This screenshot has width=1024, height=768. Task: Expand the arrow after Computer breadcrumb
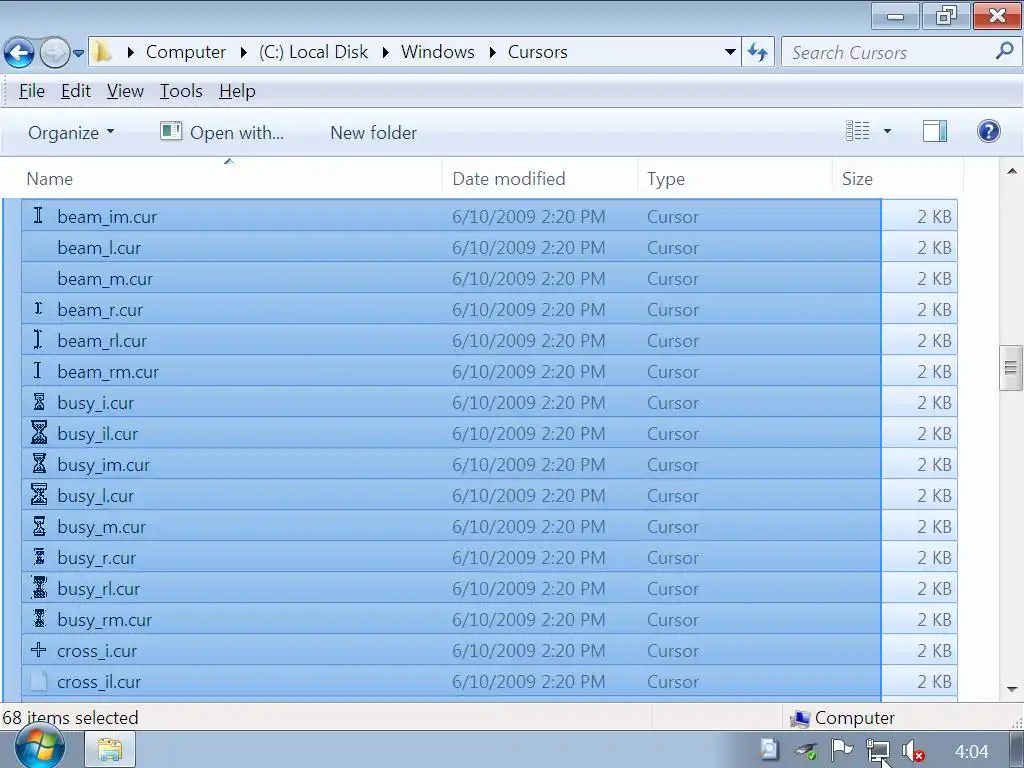(x=243, y=52)
